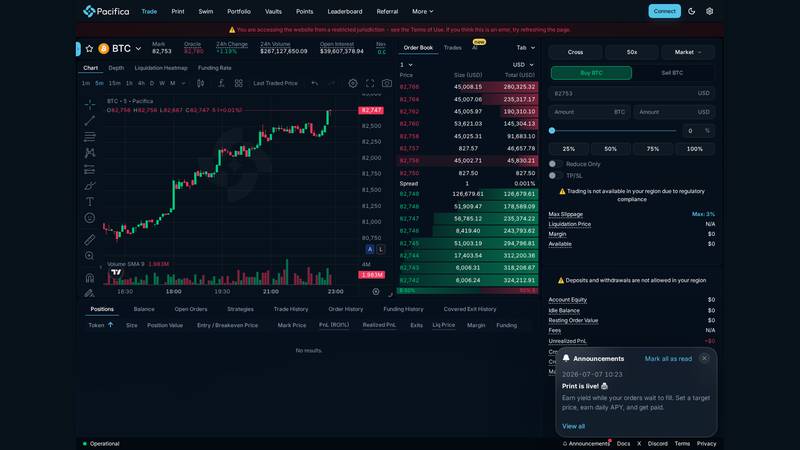Set order size to 100%
The height and width of the screenshot is (450, 800).
pos(694,149)
